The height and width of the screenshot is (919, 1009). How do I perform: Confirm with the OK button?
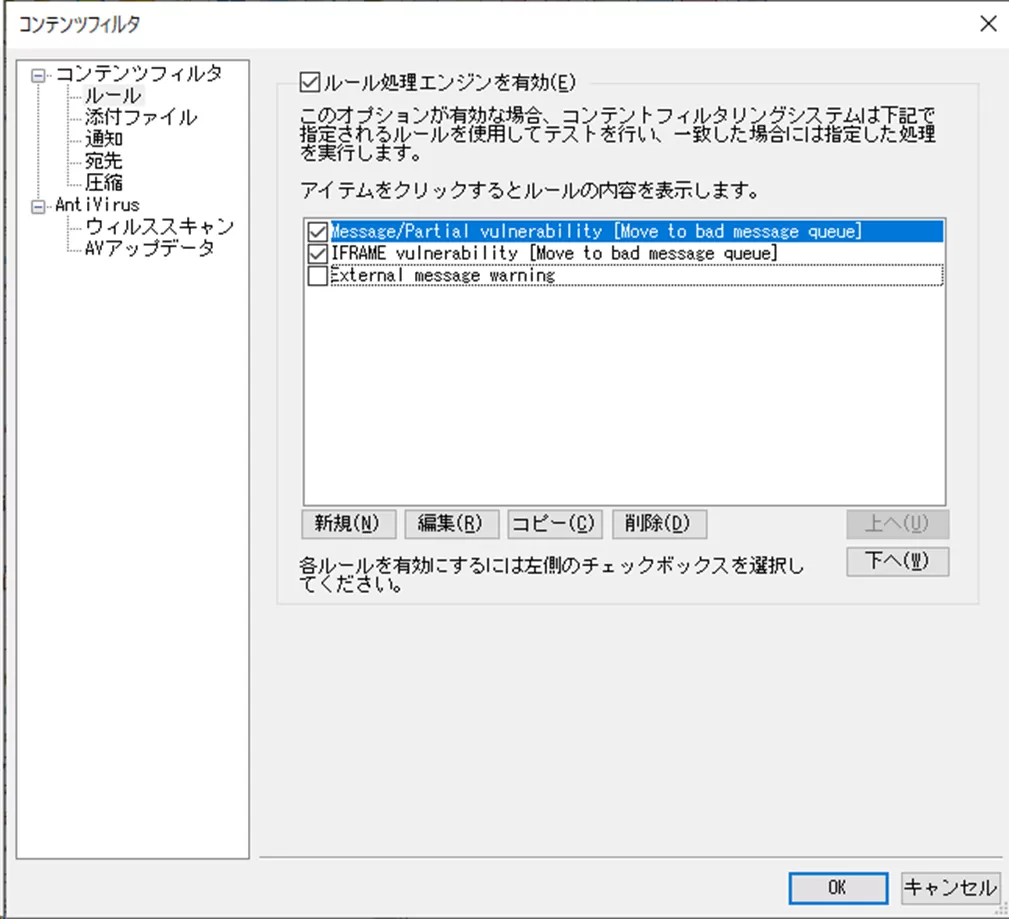(x=837, y=887)
